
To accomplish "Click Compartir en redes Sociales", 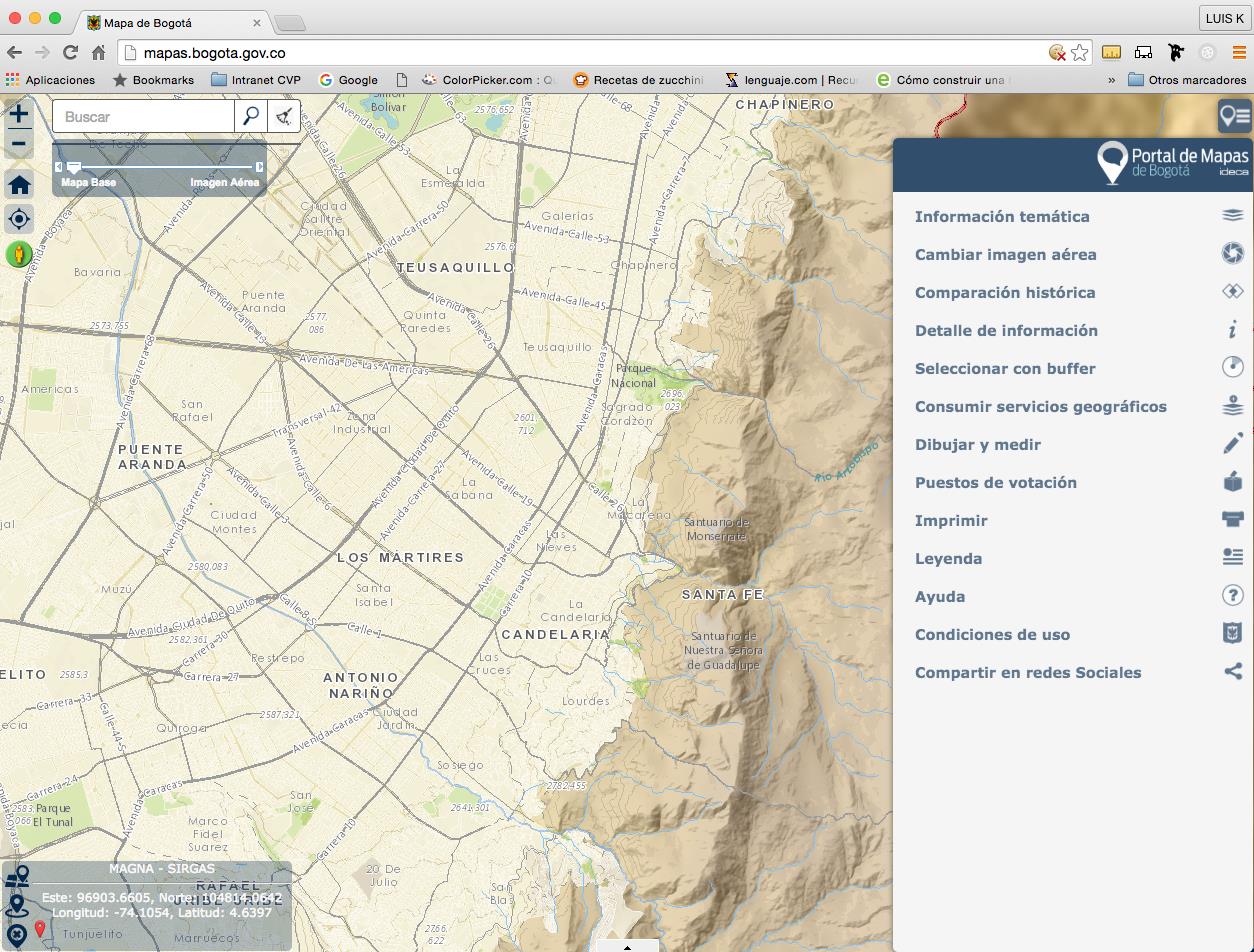I will coord(1028,672).
